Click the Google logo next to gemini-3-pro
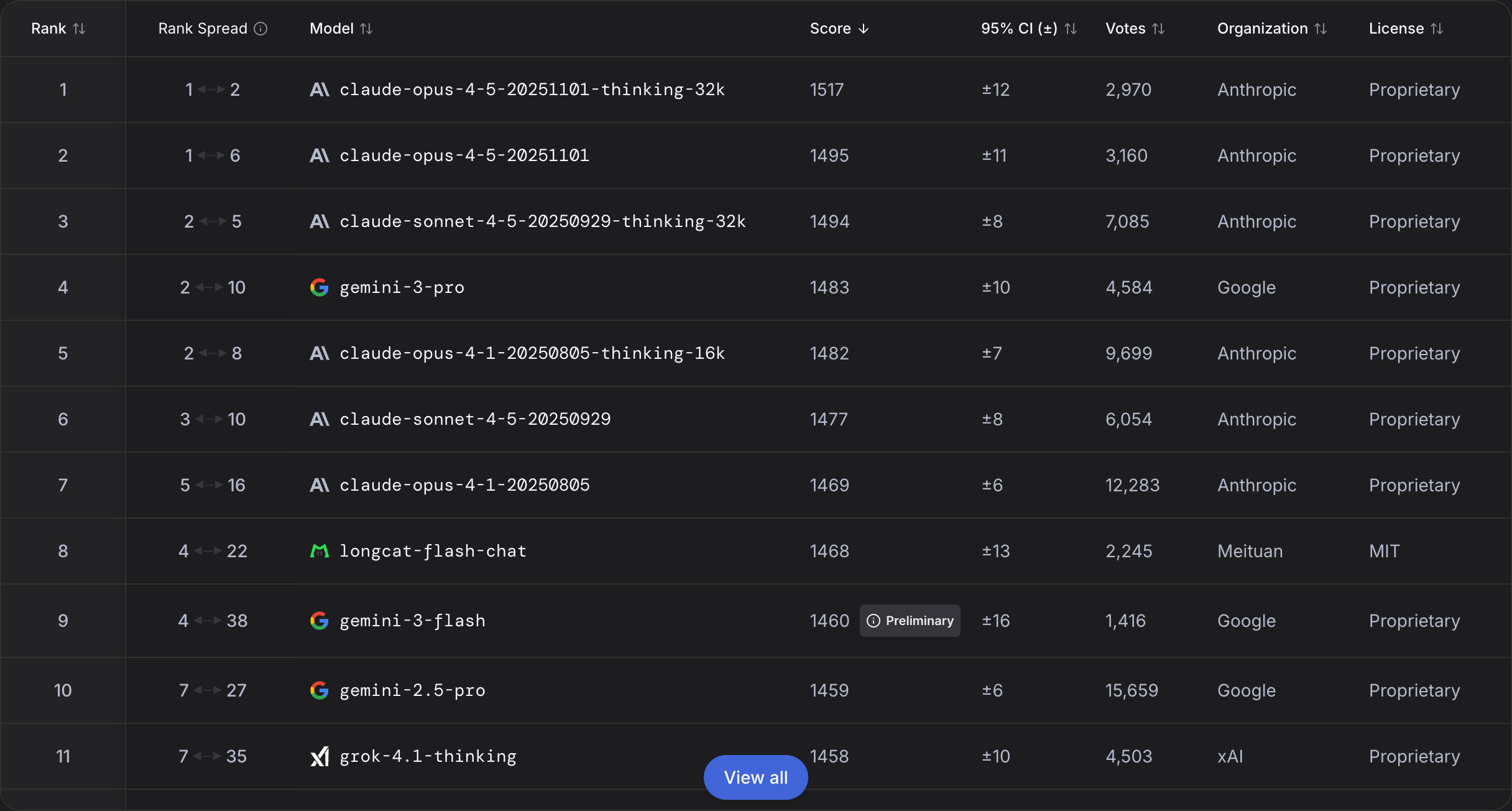Screen dimensions: 1512x811 click(x=320, y=287)
